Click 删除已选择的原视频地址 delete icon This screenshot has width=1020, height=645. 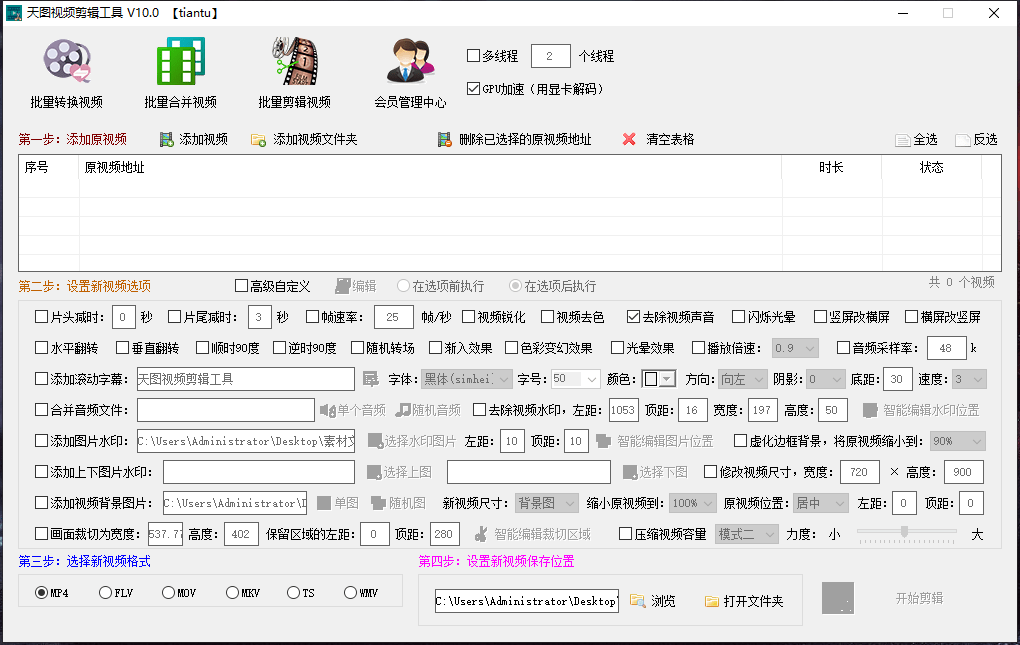pos(444,139)
